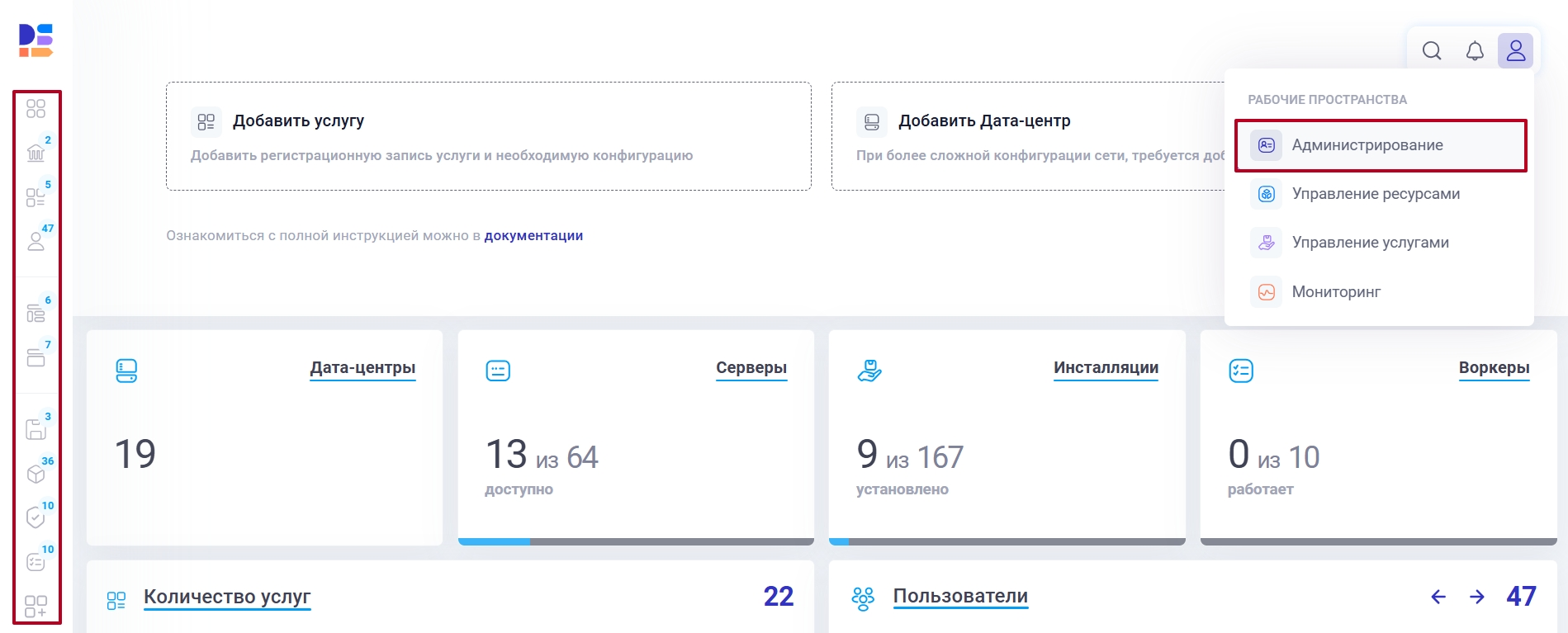Click the Инсталляции card icon
This screenshot has height=633, width=1568.
point(869,371)
